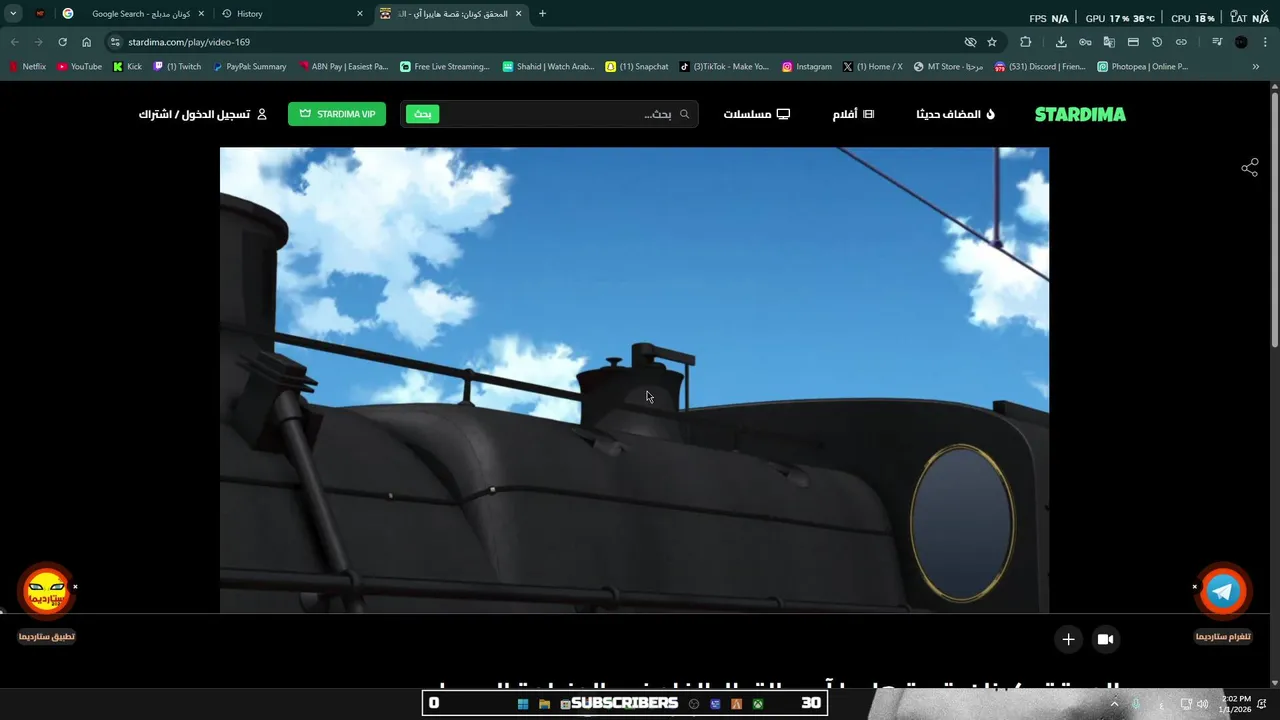
Task: Open the Chrome three-dot menu
Action: 1265,42
